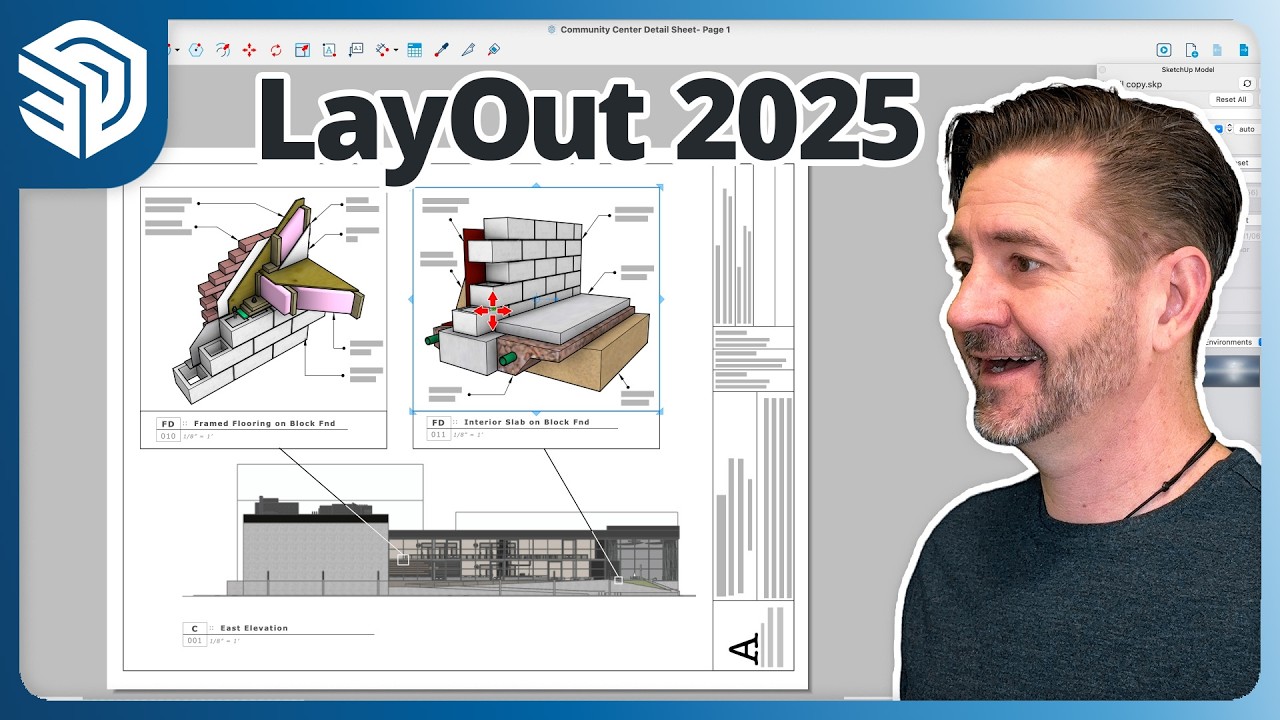Viewport: 1280px width, 720px height.
Task: Close the SketchUp Model panel
Action: [1103, 70]
